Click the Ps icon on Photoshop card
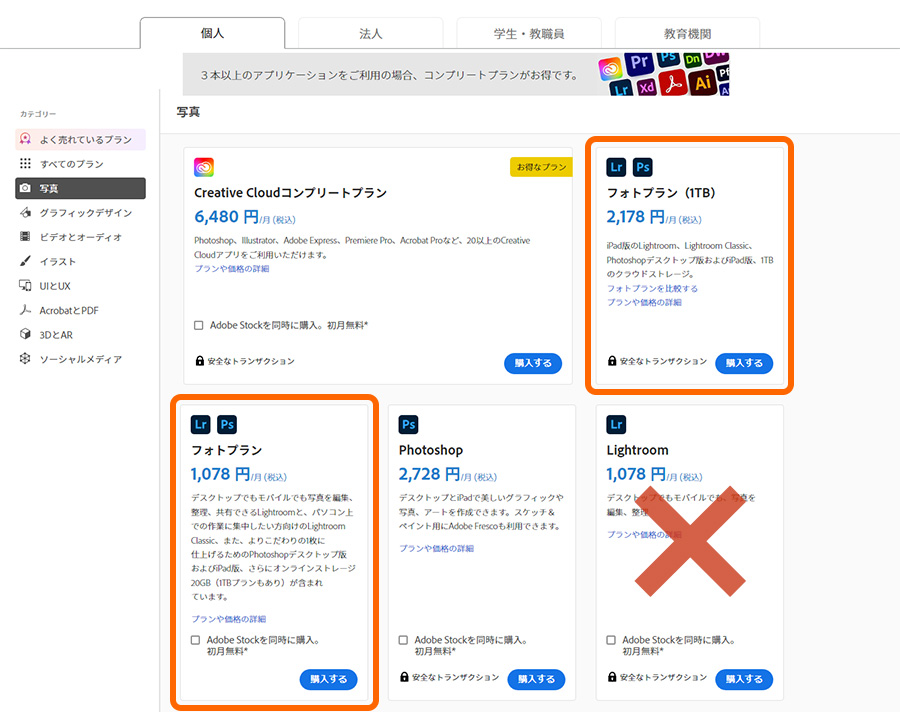900x712 pixels. [409, 424]
